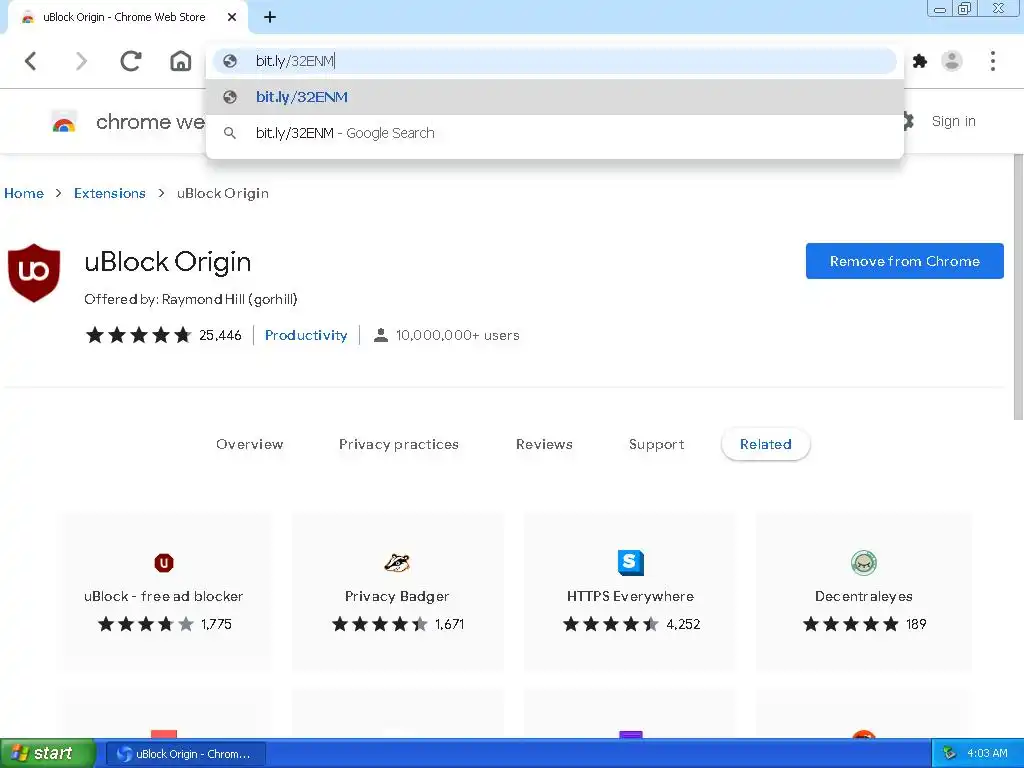Click the system tray icon near clock
1024x768 pixels.
tap(949, 754)
